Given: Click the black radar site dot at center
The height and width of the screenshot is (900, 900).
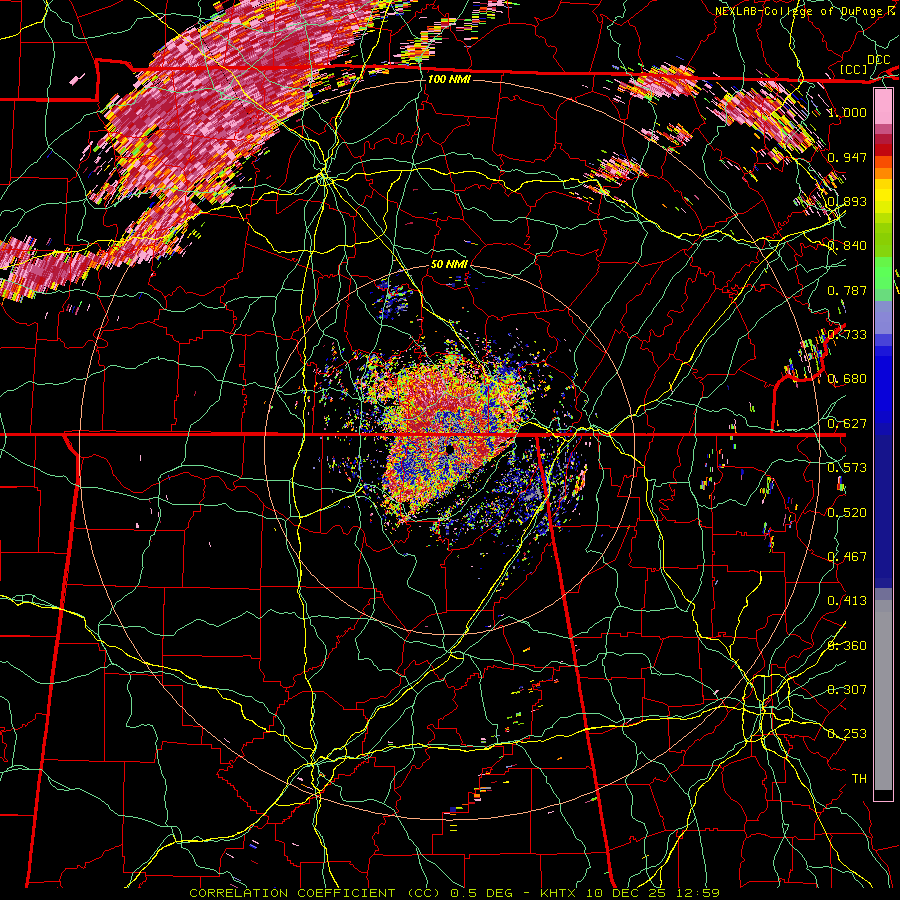Looking at the screenshot, I should click(x=450, y=449).
